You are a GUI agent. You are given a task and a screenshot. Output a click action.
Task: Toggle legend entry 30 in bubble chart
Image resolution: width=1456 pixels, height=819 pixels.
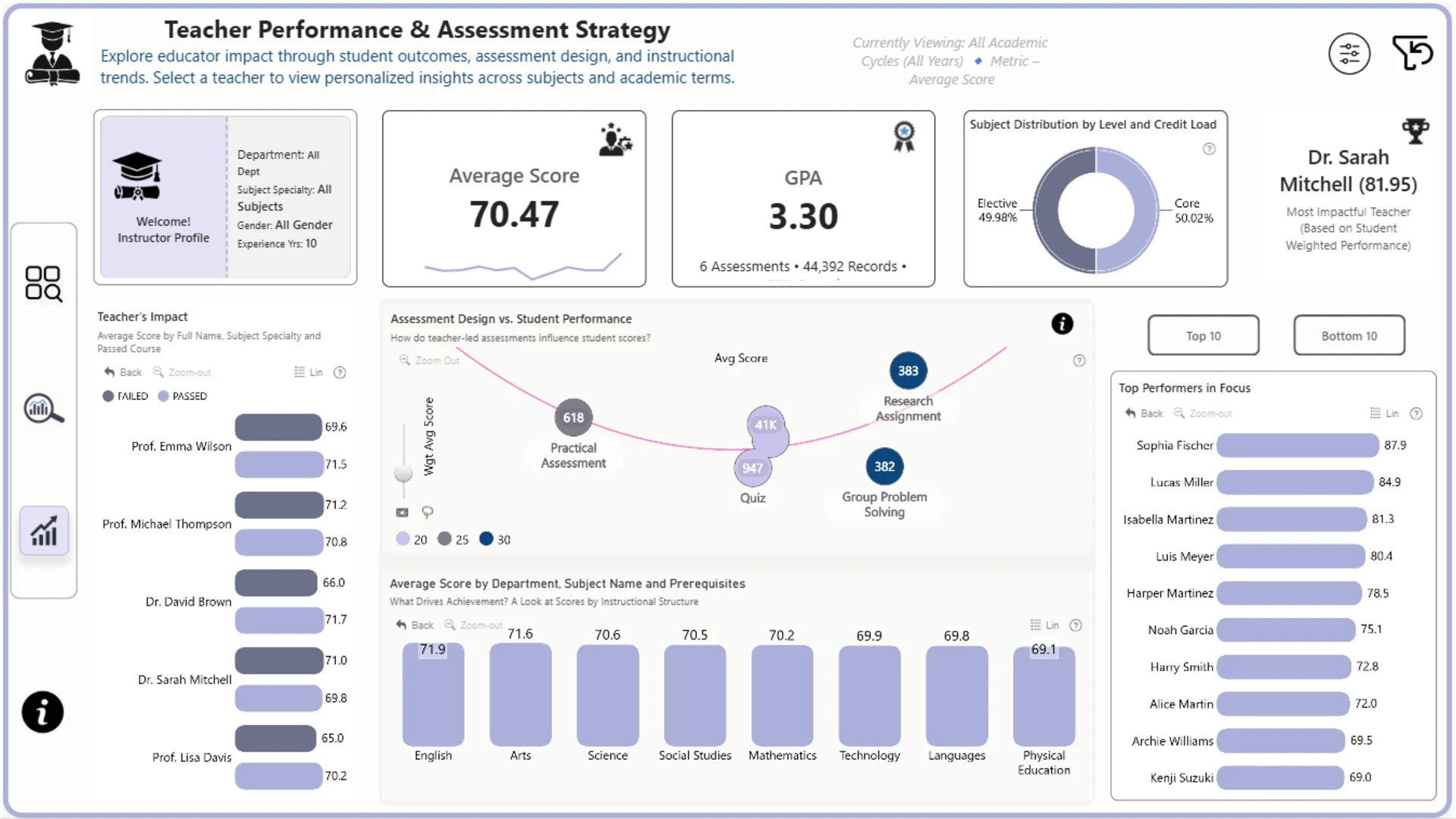point(495,539)
